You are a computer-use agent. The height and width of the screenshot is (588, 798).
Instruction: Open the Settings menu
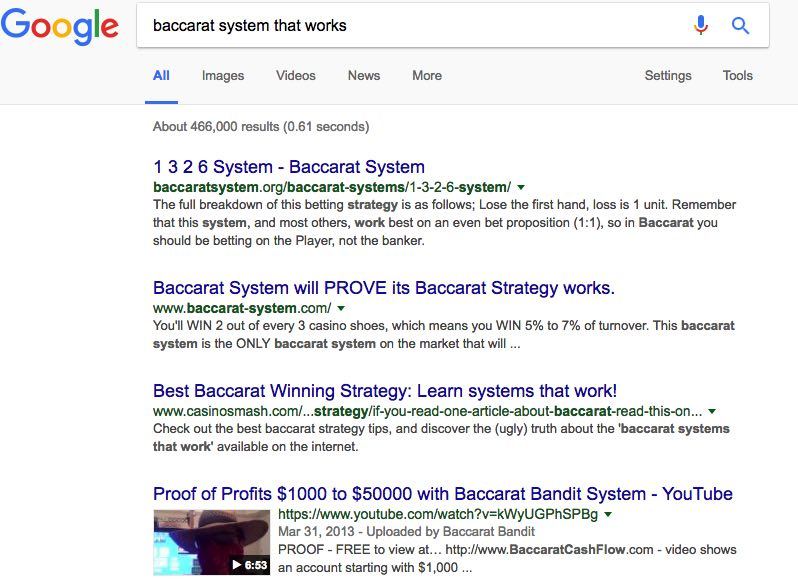[x=668, y=76]
